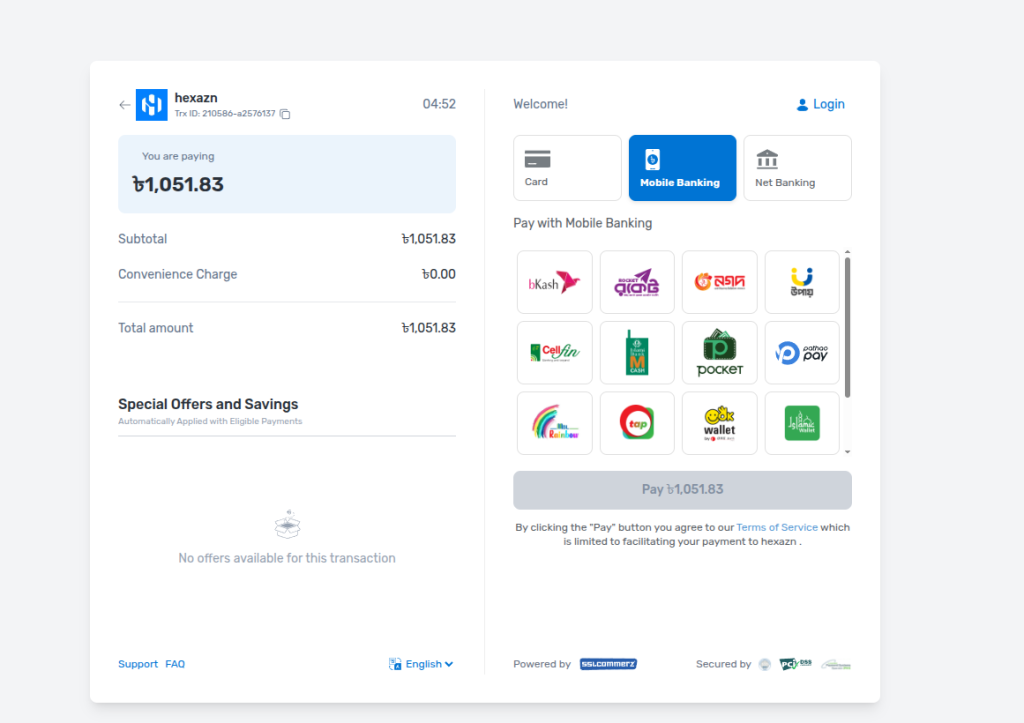
Task: Copy the transaction ID
Action: pos(285,114)
